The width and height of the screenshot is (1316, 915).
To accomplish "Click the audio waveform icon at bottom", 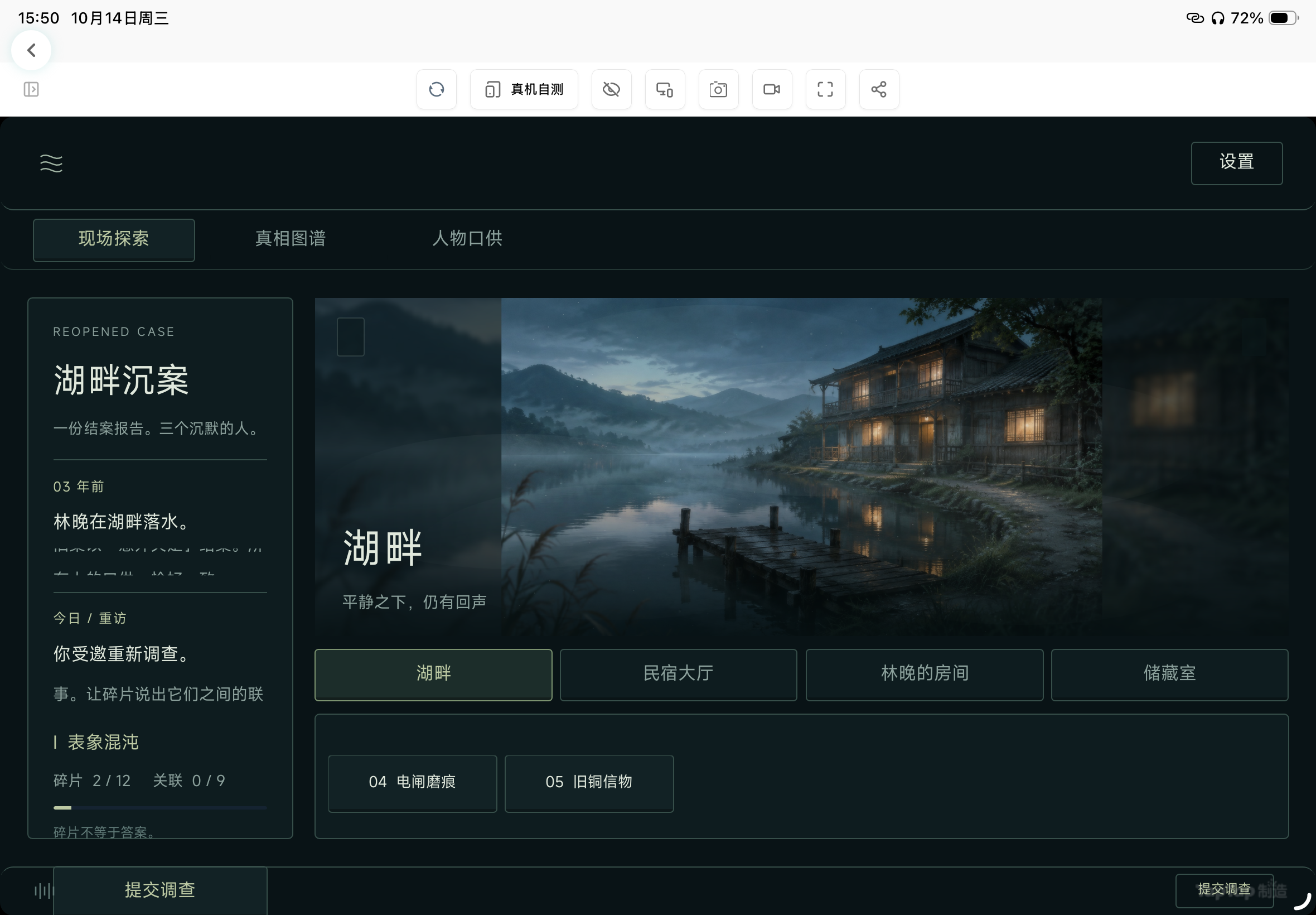I will [x=43, y=890].
